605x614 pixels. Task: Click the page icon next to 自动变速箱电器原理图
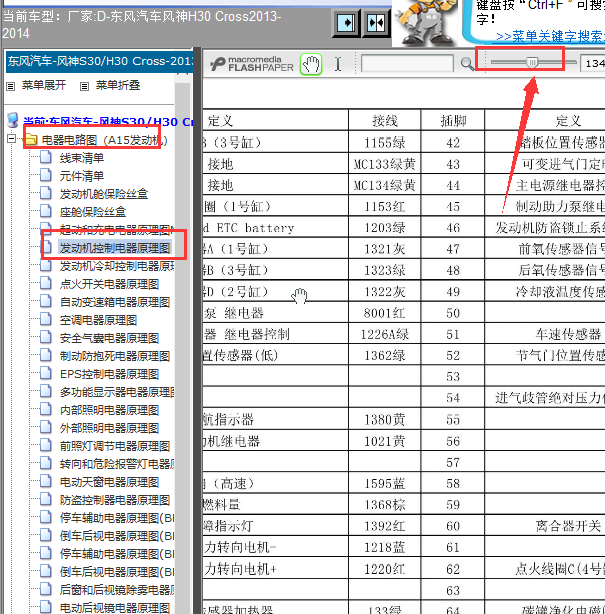46,302
